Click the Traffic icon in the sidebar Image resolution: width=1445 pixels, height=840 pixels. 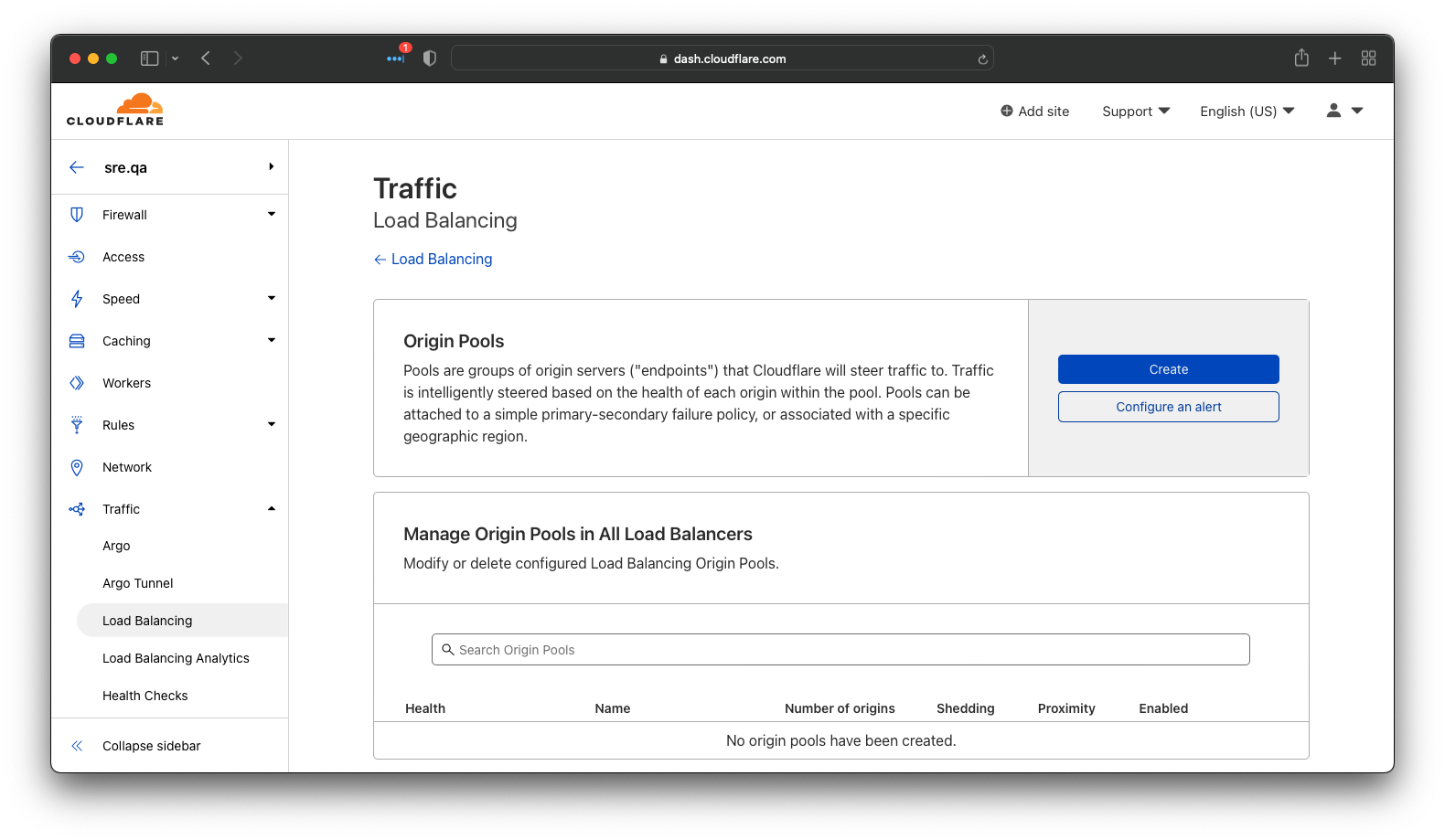coord(77,509)
